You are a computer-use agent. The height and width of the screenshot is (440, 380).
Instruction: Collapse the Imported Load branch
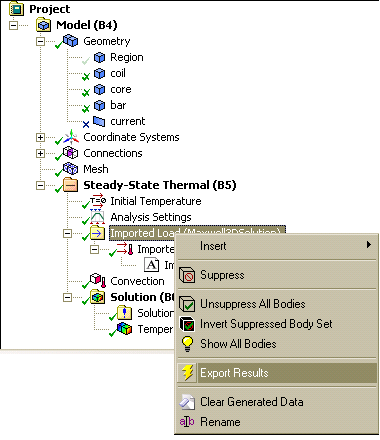tap(67, 233)
